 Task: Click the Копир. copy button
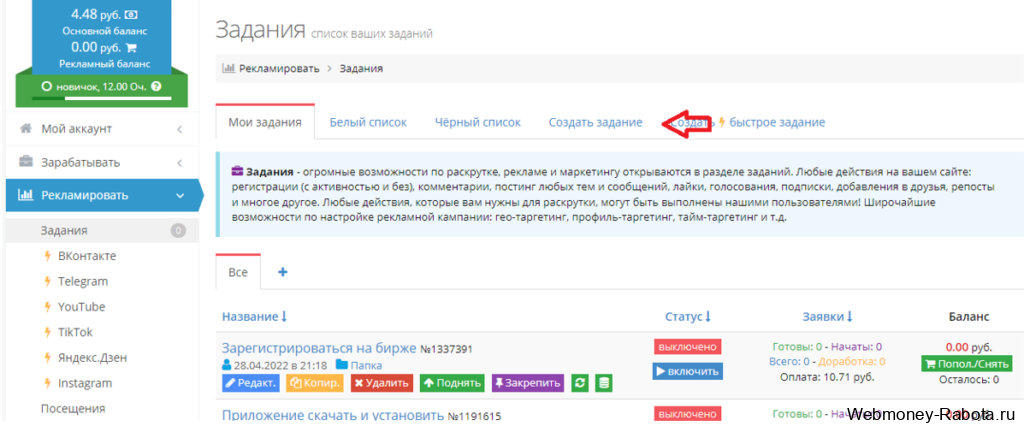coord(315,383)
